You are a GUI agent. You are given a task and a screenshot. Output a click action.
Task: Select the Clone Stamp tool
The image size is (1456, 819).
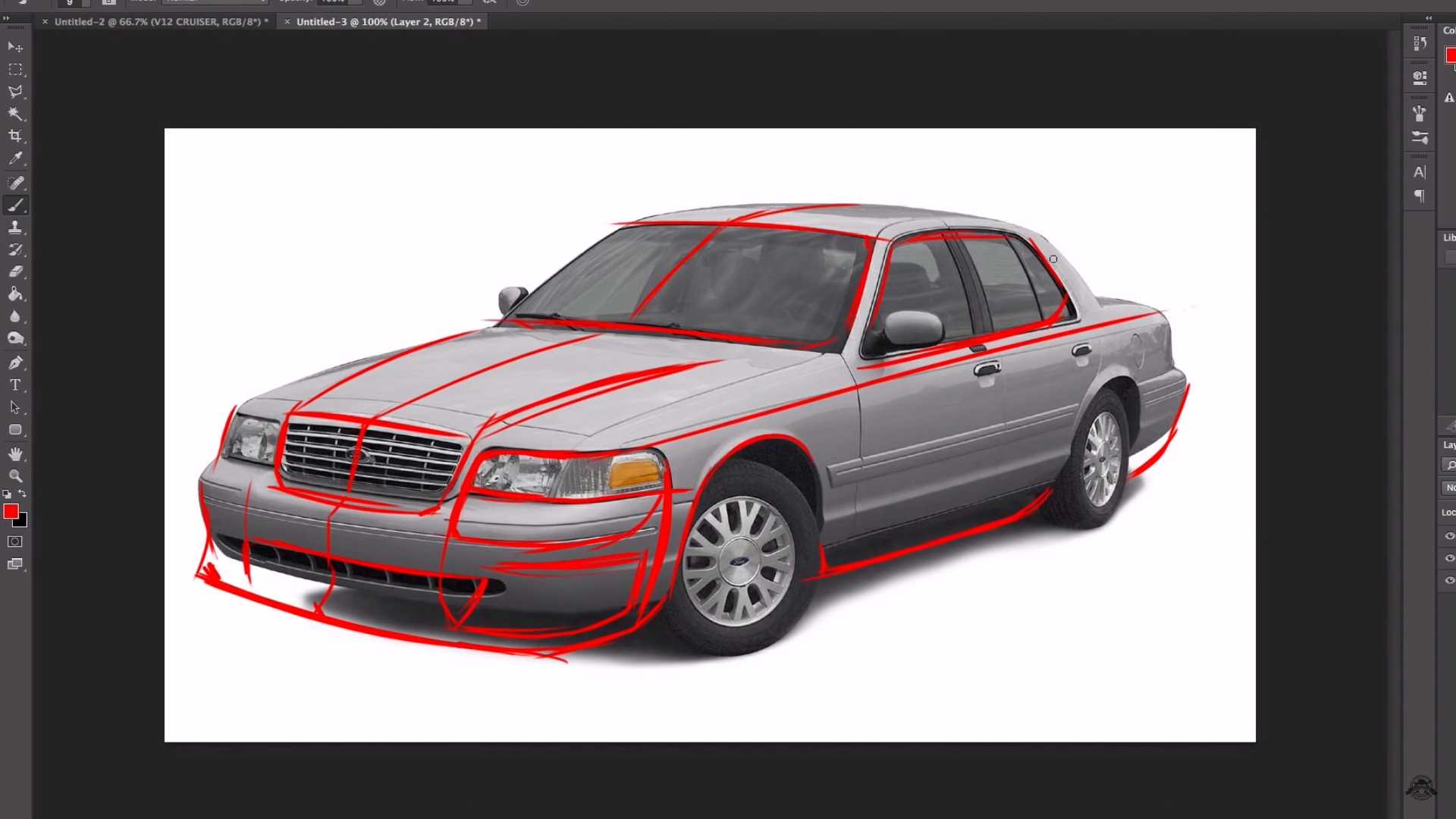15,227
